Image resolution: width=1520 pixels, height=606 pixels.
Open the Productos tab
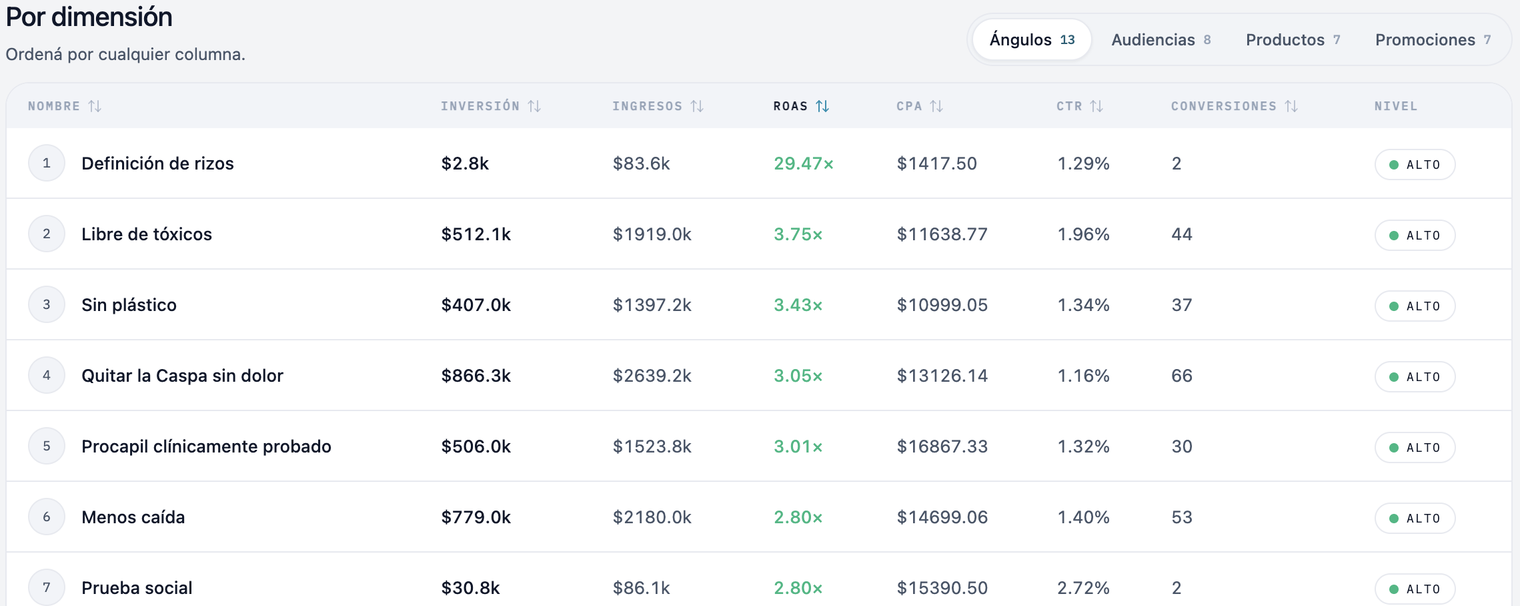tap(1293, 40)
